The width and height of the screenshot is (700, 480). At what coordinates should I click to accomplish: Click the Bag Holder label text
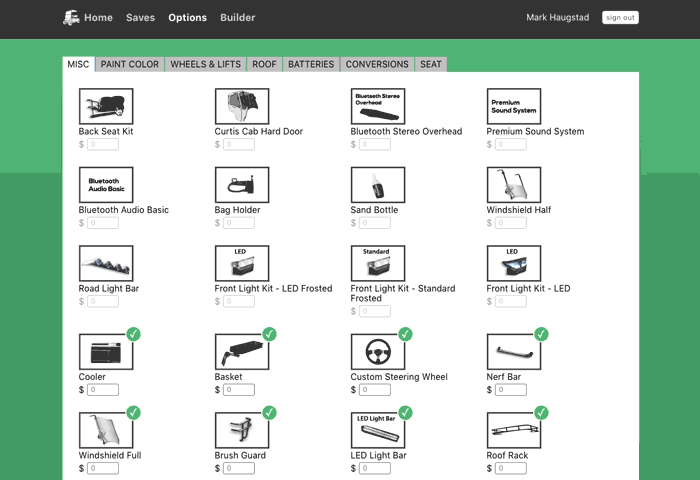[238, 210]
